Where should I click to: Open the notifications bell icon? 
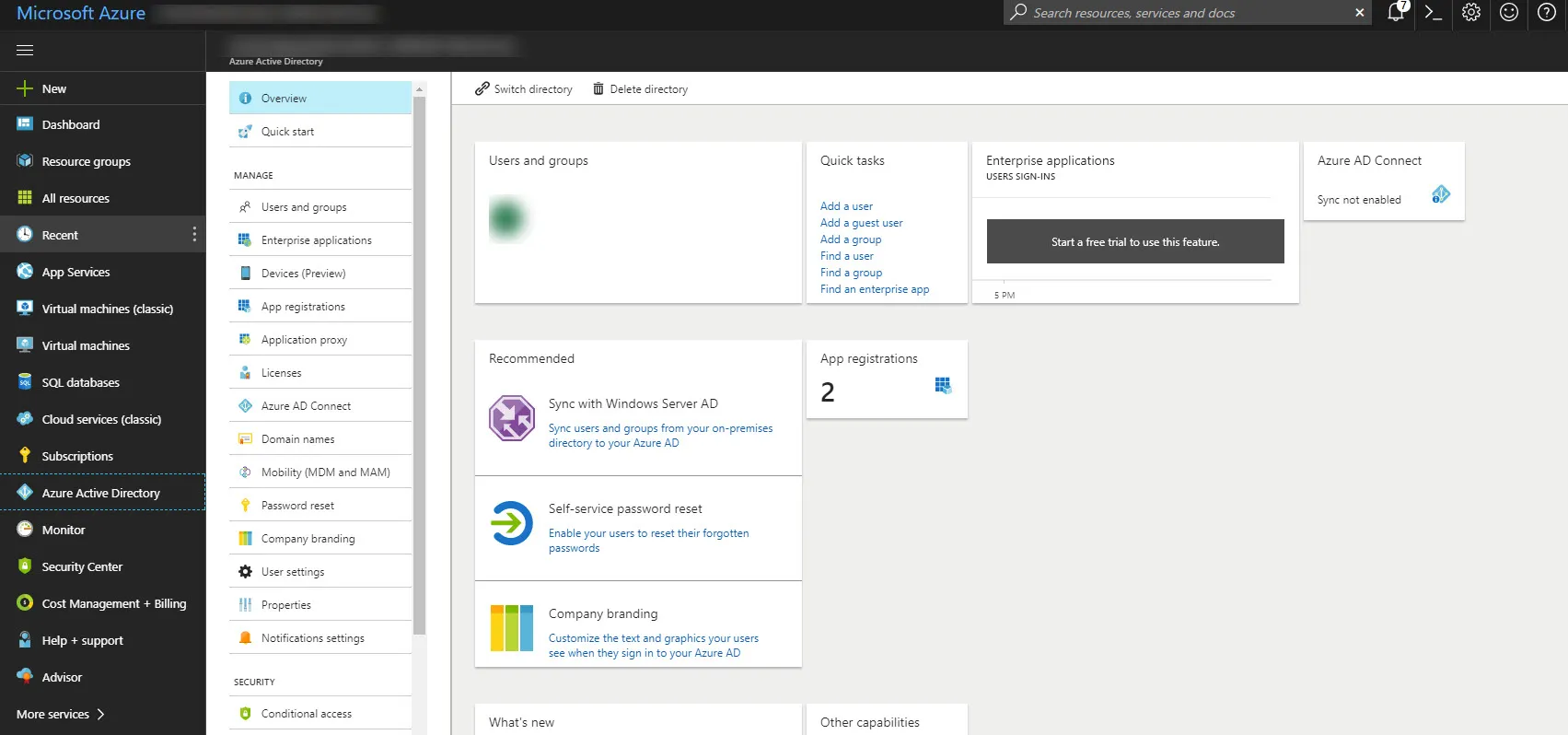[x=1396, y=13]
